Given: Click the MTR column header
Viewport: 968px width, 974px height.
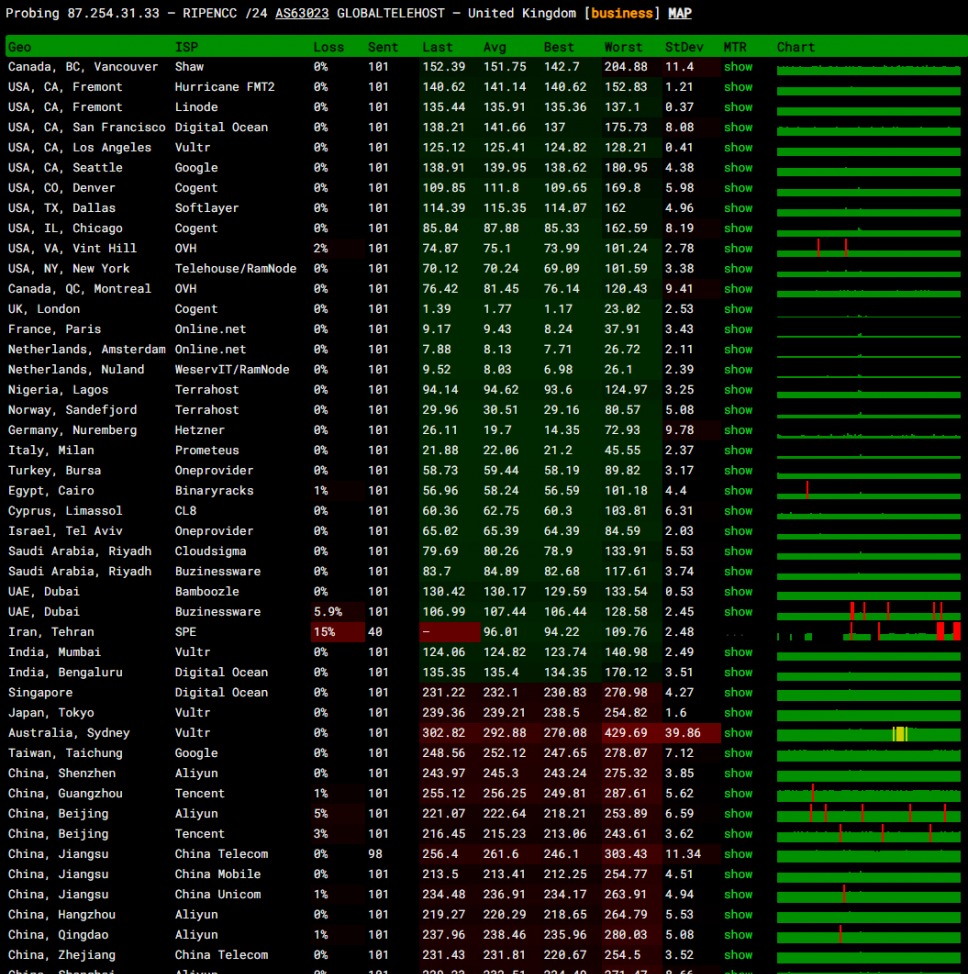Looking at the screenshot, I should tap(735, 47).
